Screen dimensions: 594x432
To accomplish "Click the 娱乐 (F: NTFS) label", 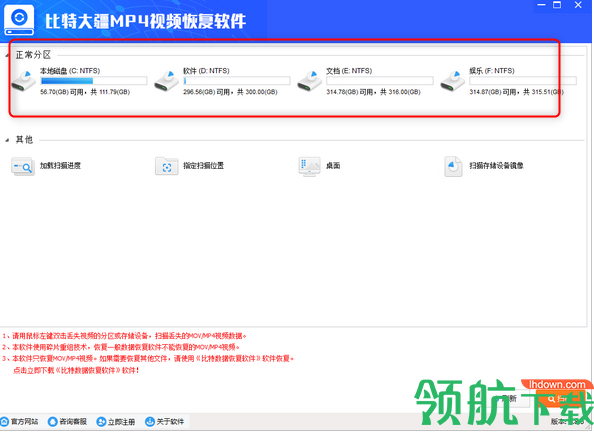I will click(x=492, y=71).
